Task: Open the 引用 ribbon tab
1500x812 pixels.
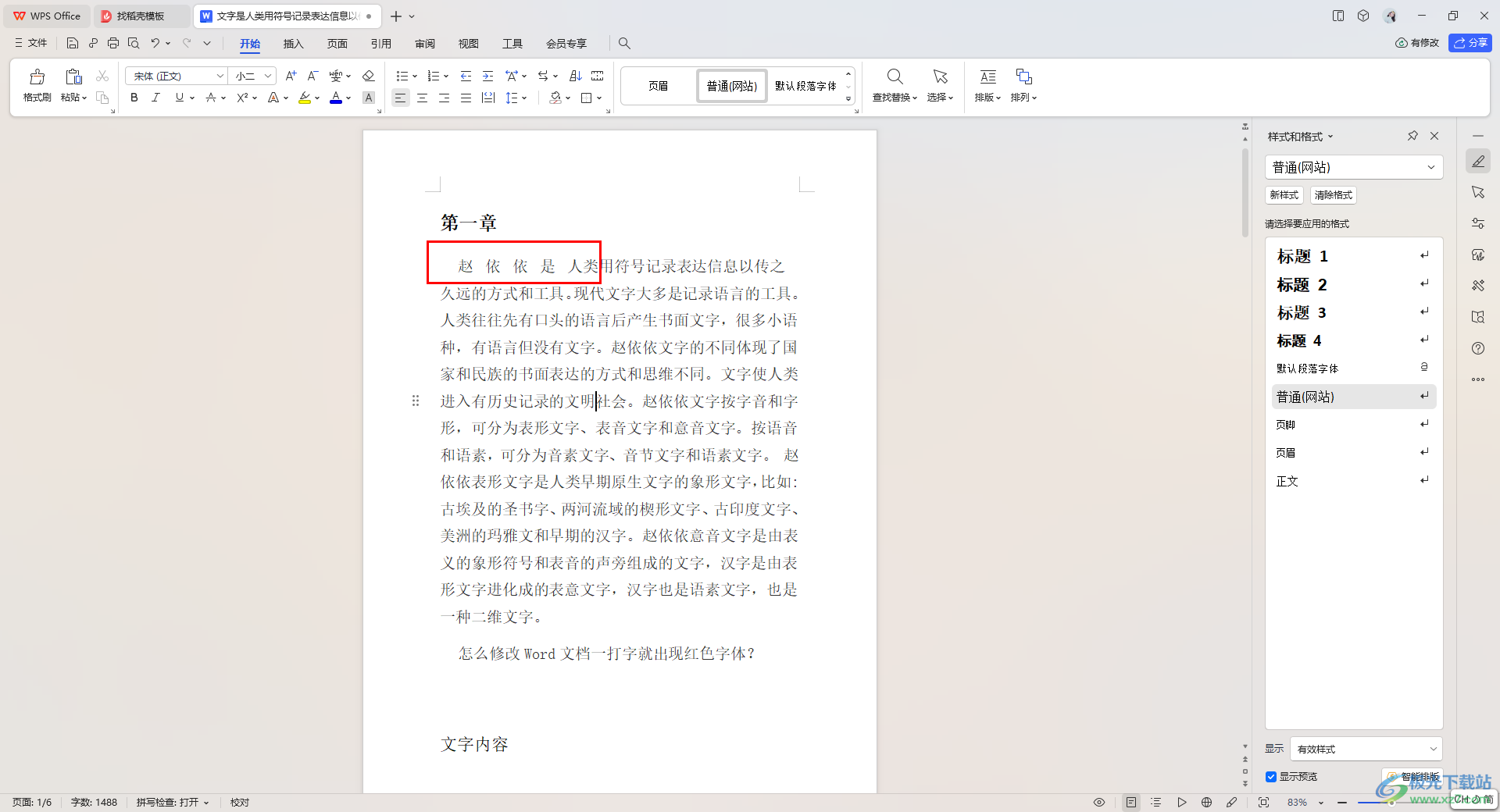Action: point(380,44)
